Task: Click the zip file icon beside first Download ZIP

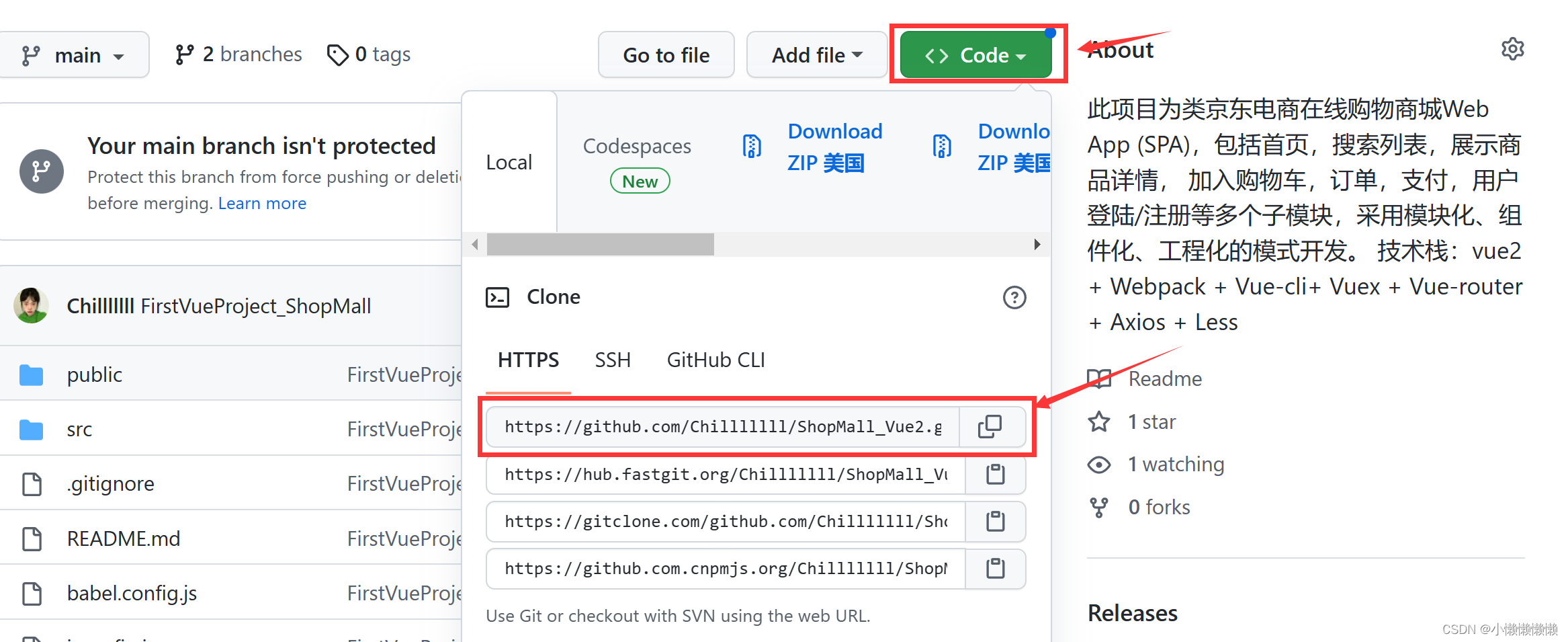Action: click(x=752, y=146)
